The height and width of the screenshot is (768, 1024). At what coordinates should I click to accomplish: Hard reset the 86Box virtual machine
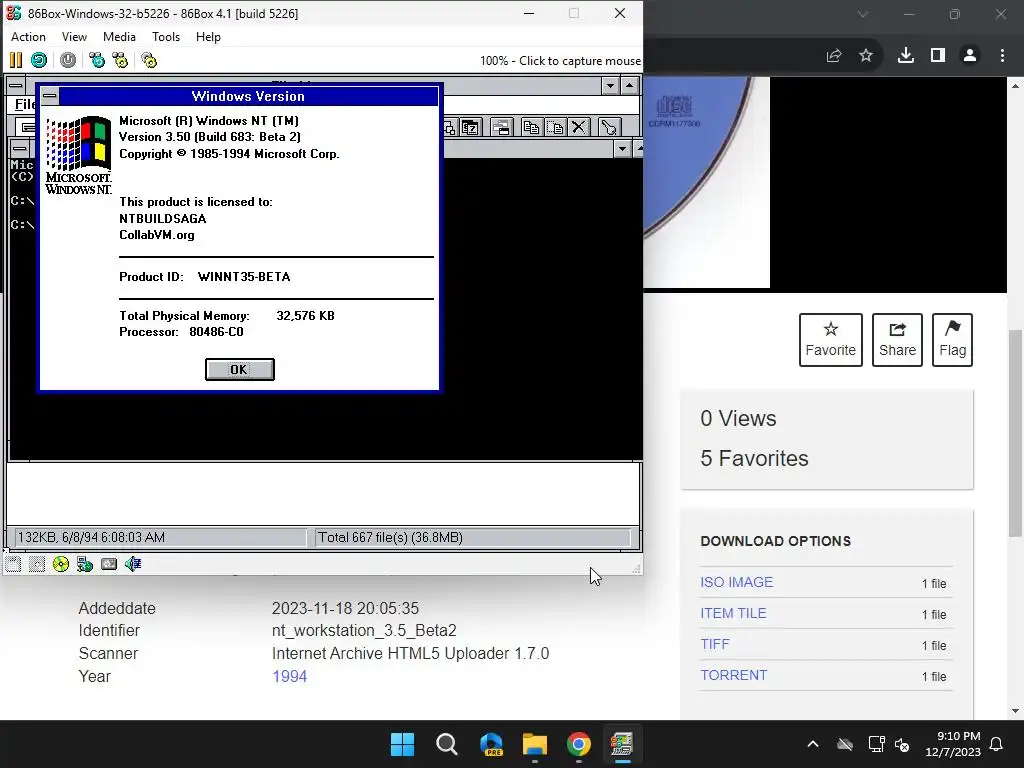39,61
